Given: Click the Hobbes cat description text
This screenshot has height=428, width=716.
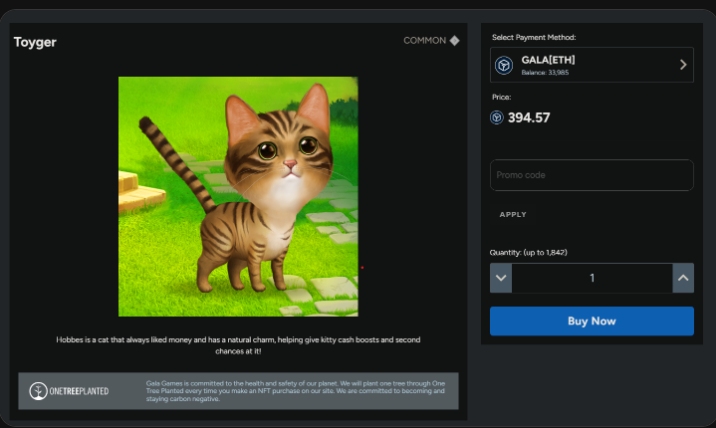Looking at the screenshot, I should point(238,345).
